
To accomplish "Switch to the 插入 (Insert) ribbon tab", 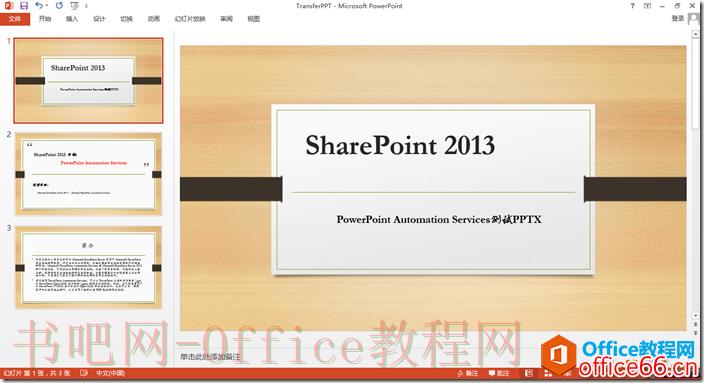I will pyautogui.click(x=72, y=19).
